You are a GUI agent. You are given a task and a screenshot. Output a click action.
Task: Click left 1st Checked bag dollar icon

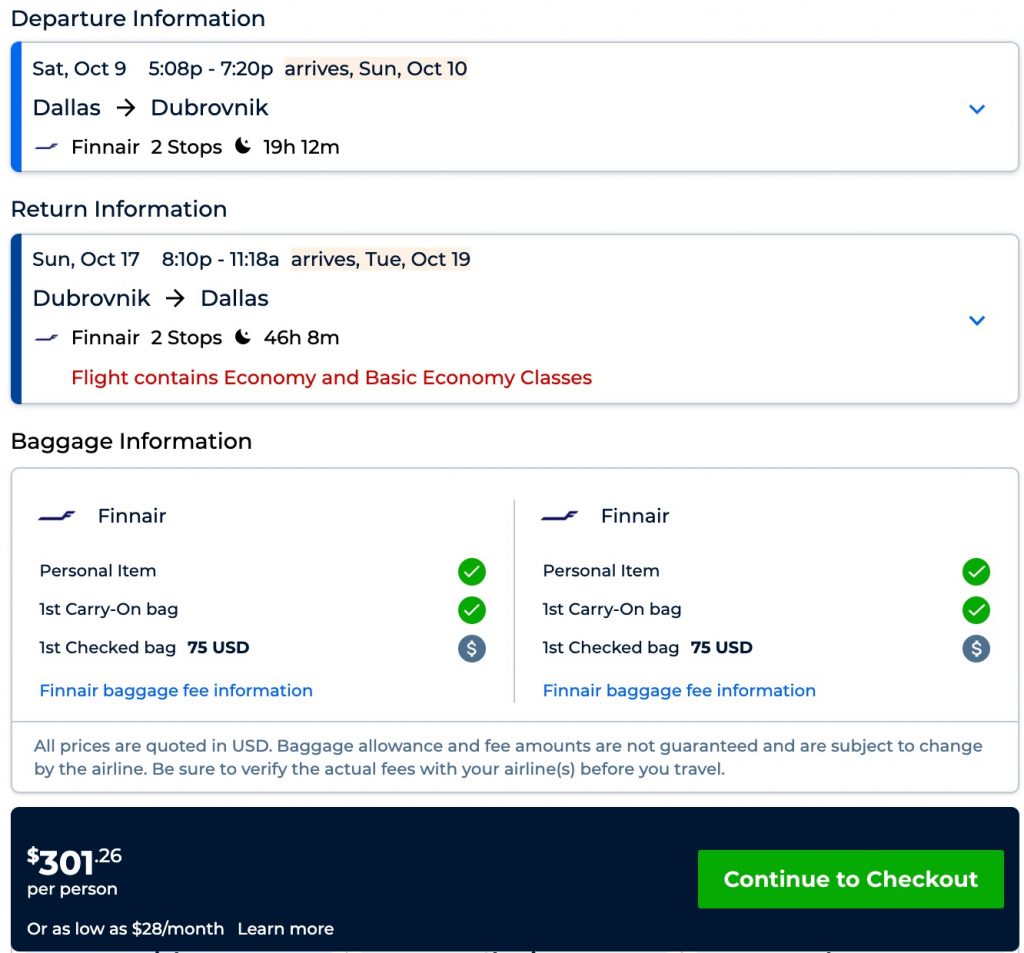(472, 648)
